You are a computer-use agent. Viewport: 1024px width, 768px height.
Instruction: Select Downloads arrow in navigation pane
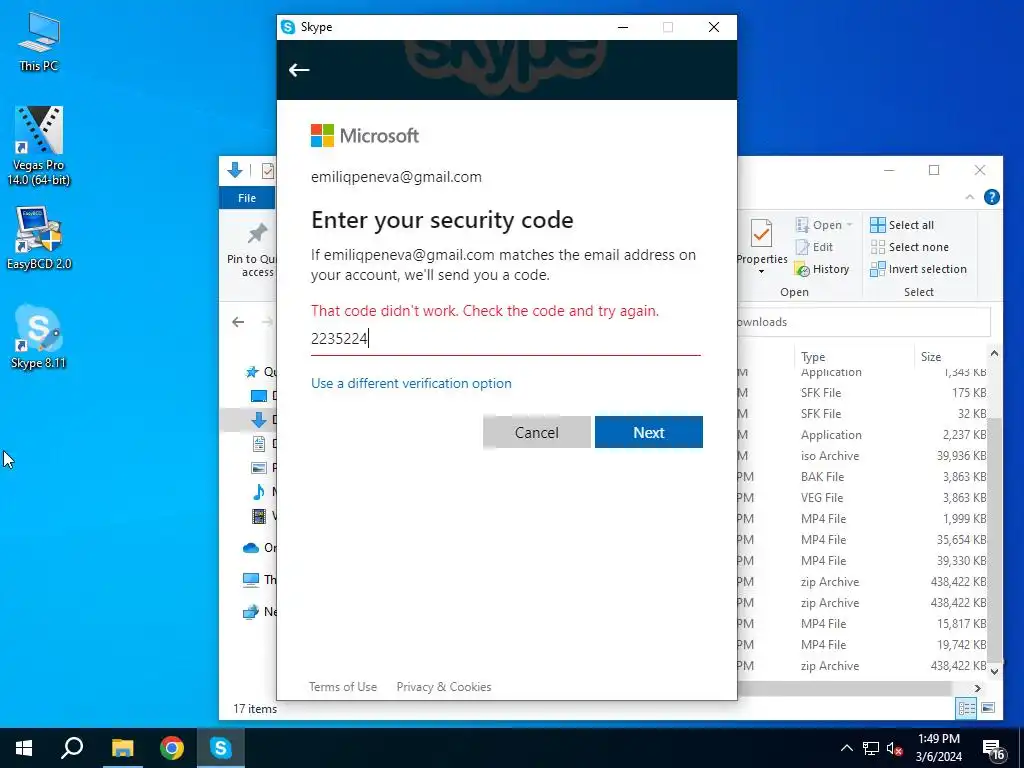(259, 420)
